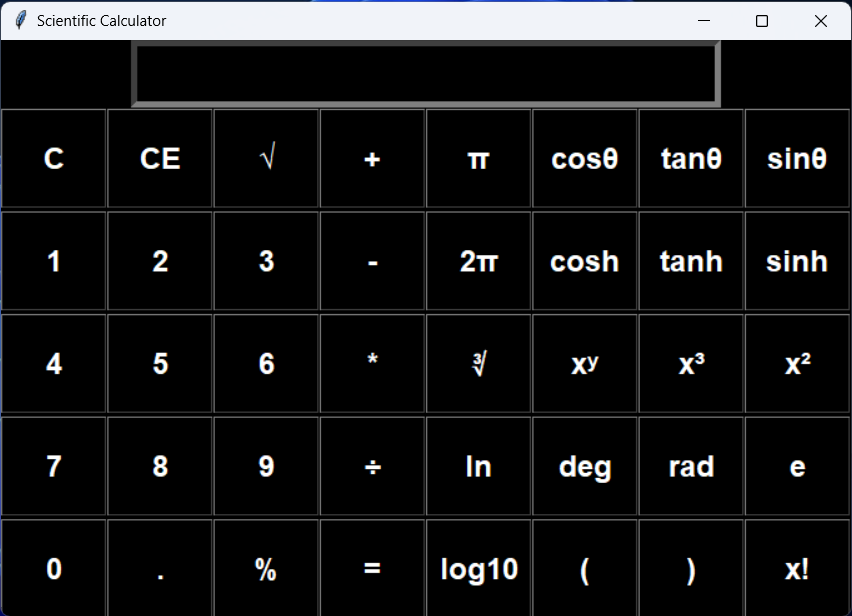This screenshot has width=852, height=616.
Task: Click the 2π constant button
Action: pos(478,261)
